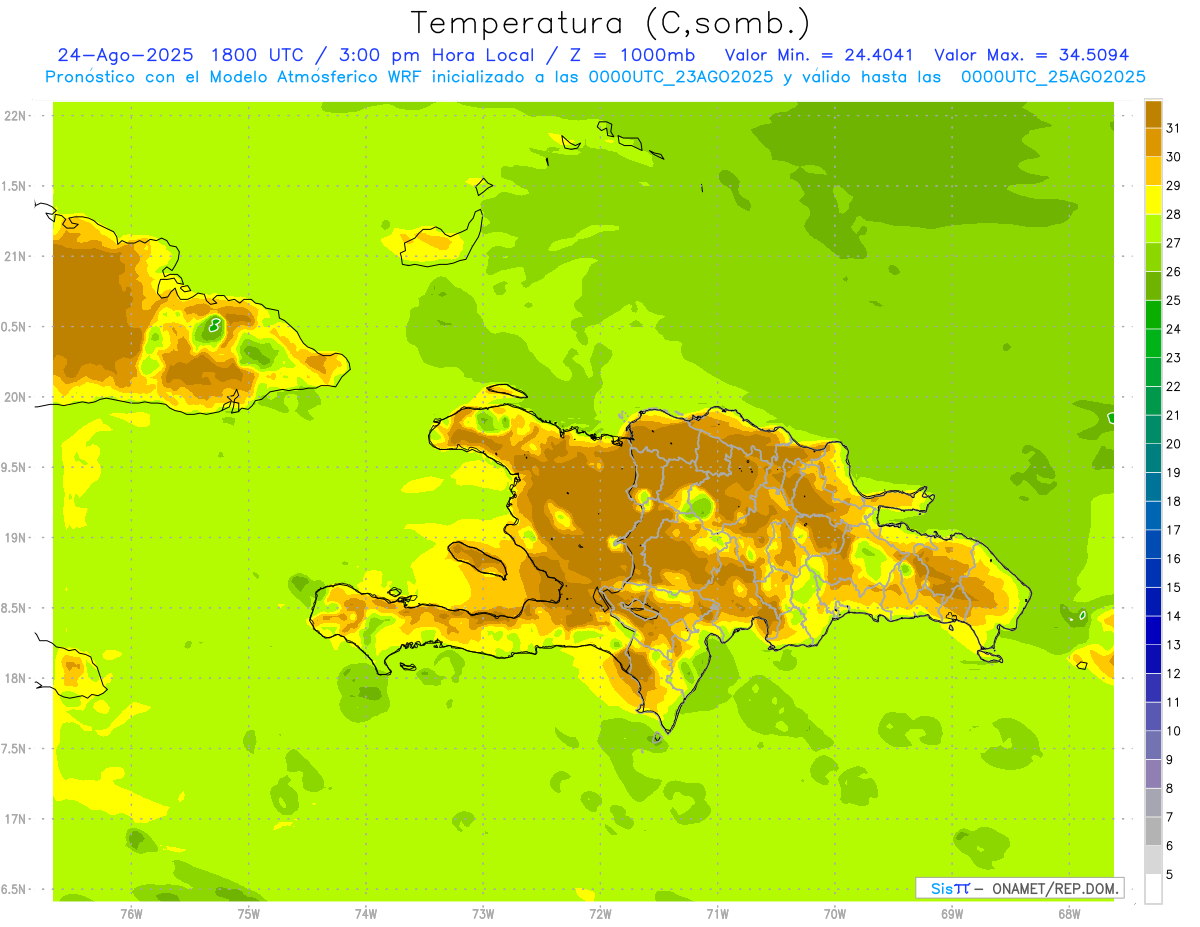Viewport: 1200px width, 927px height.
Task: Click the colorbar label "10"
Action: pyautogui.click(x=1174, y=731)
